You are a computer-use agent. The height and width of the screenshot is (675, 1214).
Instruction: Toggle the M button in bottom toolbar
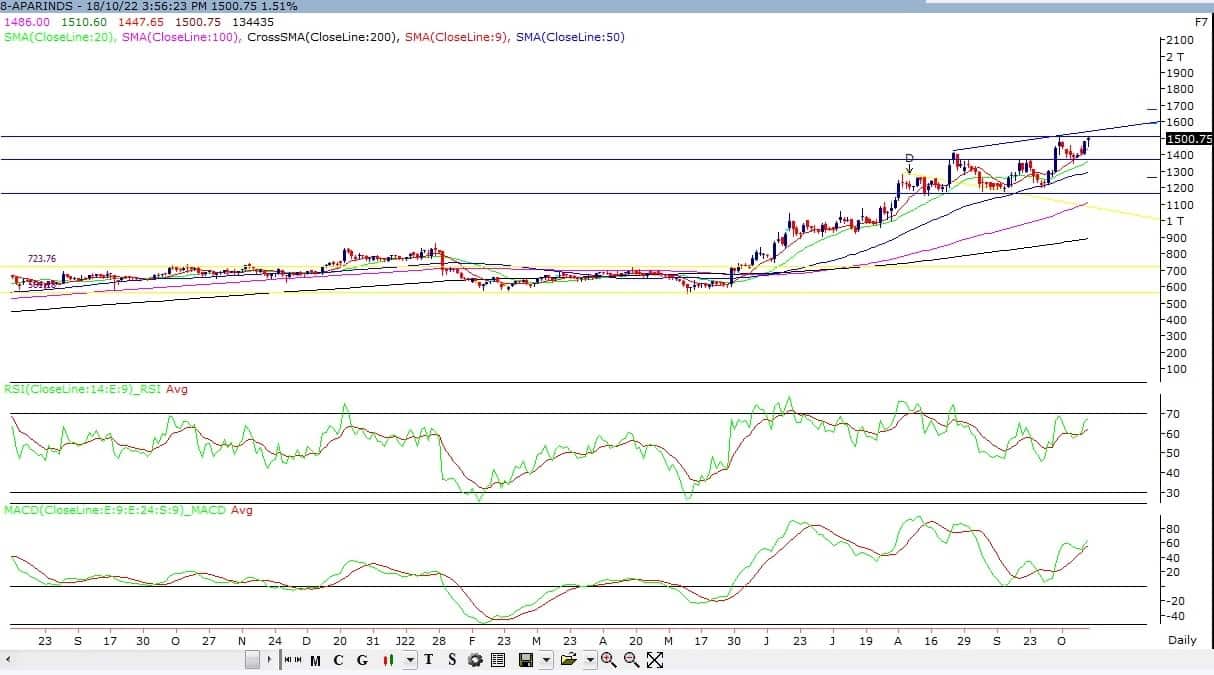(x=316, y=660)
